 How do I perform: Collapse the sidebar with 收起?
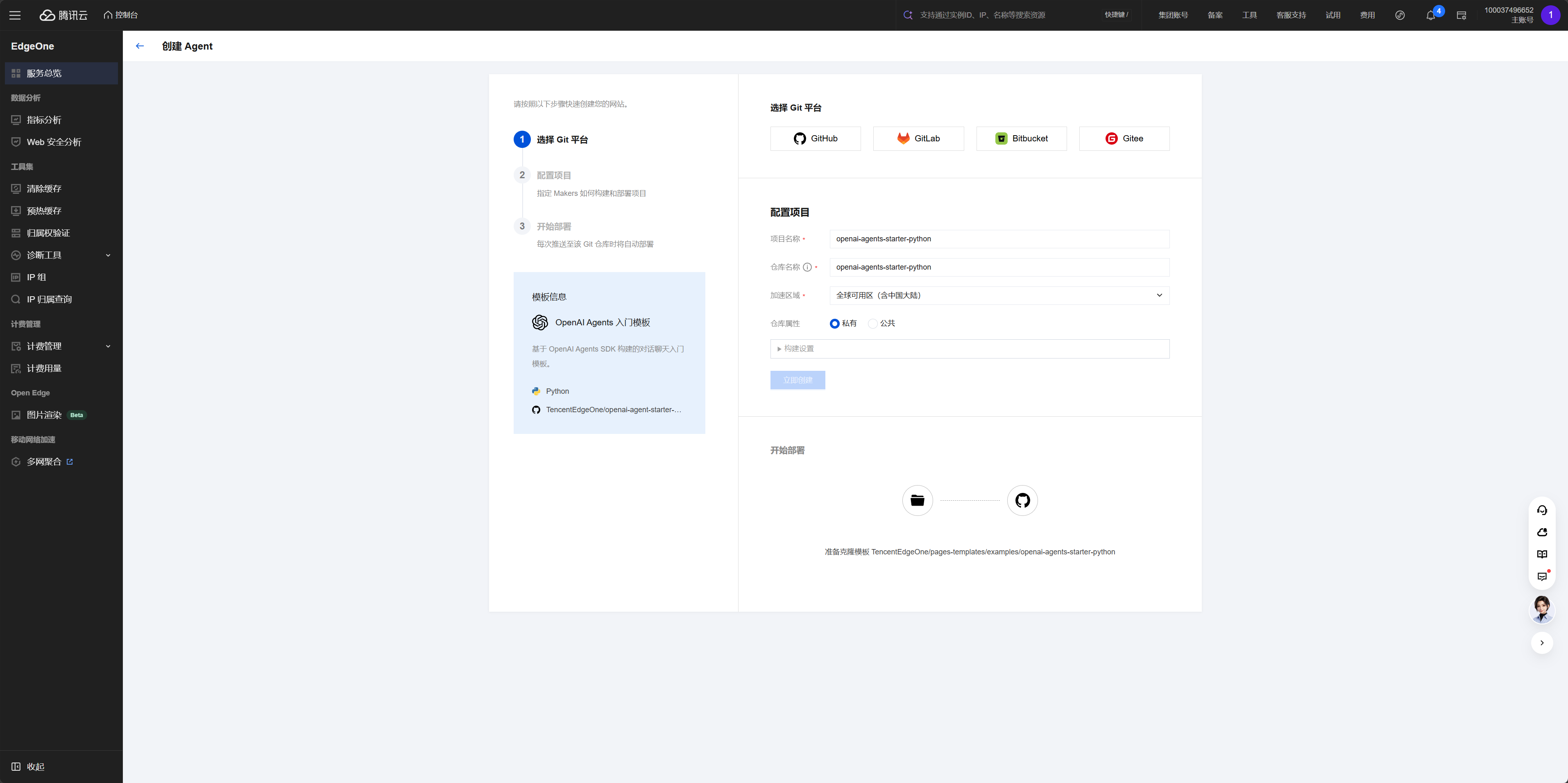pos(28,767)
